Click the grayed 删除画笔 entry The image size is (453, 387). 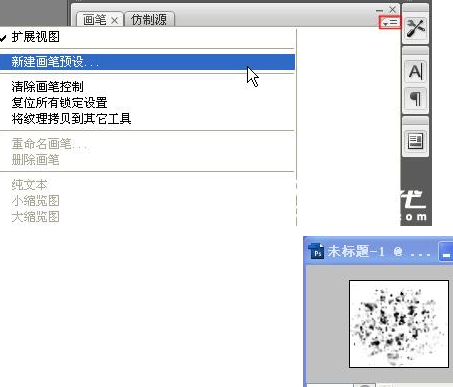147,160
